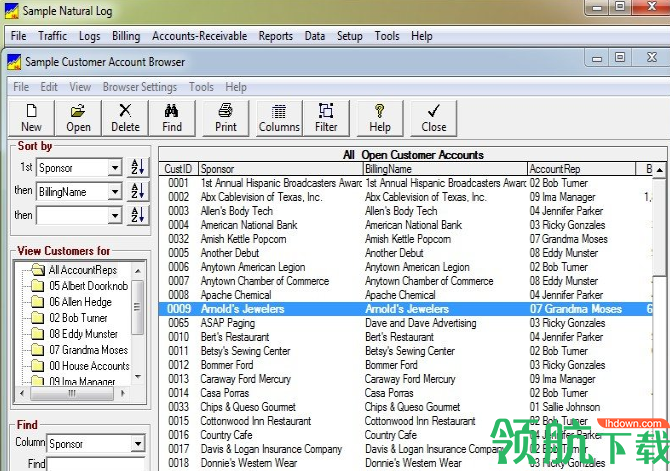Screen dimensions: 670x471
Task: Click the AccountRep column header
Action: pyautogui.click(x=582, y=169)
